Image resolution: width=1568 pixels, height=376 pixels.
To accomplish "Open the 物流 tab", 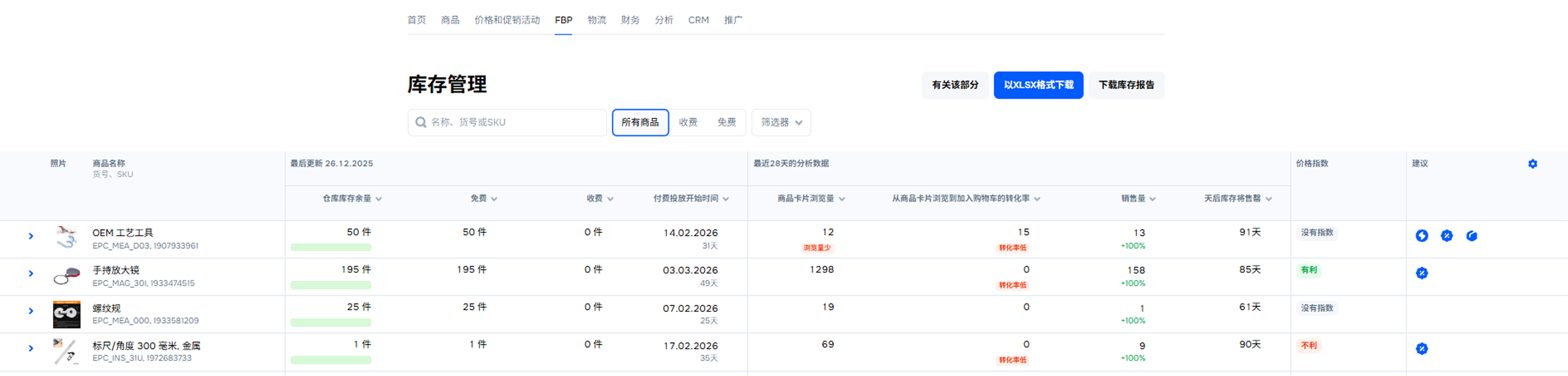I will 596,20.
